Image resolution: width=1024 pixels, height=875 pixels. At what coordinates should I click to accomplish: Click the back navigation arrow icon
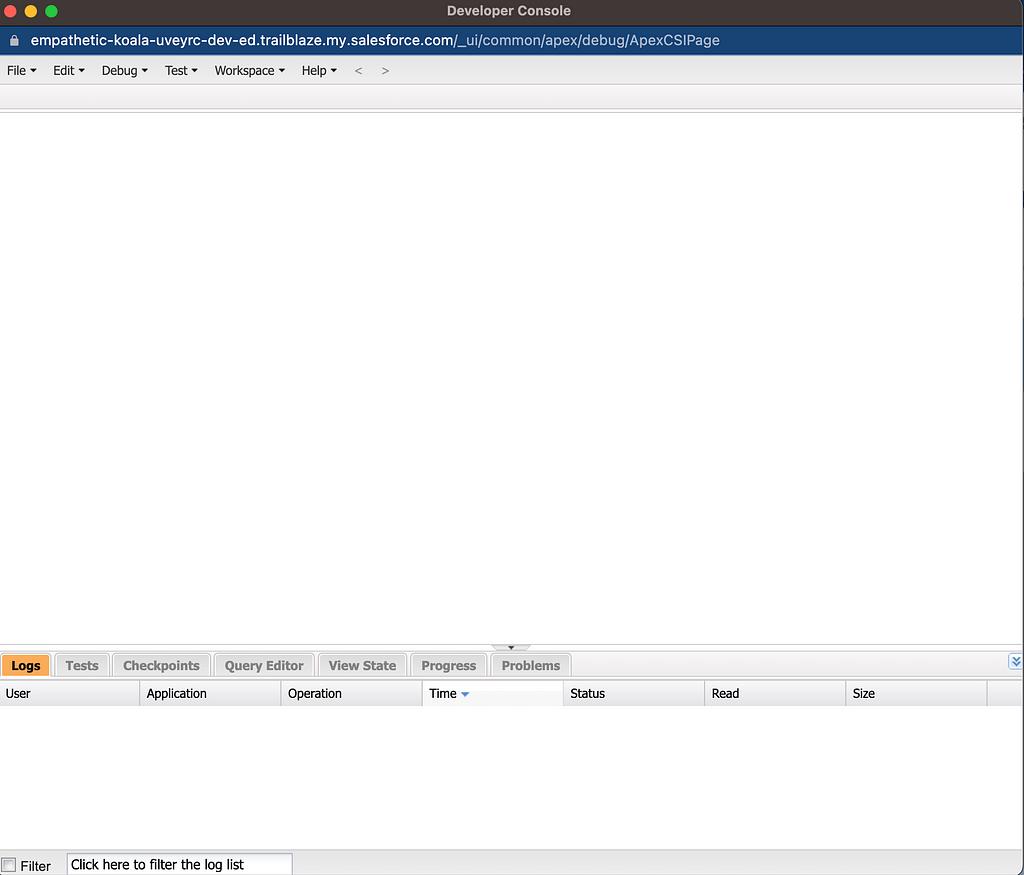tap(359, 71)
